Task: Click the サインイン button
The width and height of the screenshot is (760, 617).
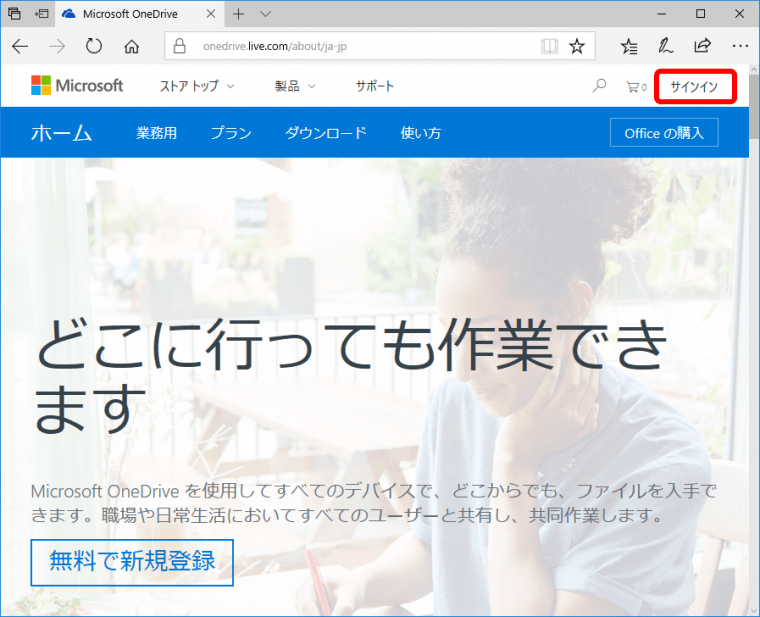Action: 695,86
